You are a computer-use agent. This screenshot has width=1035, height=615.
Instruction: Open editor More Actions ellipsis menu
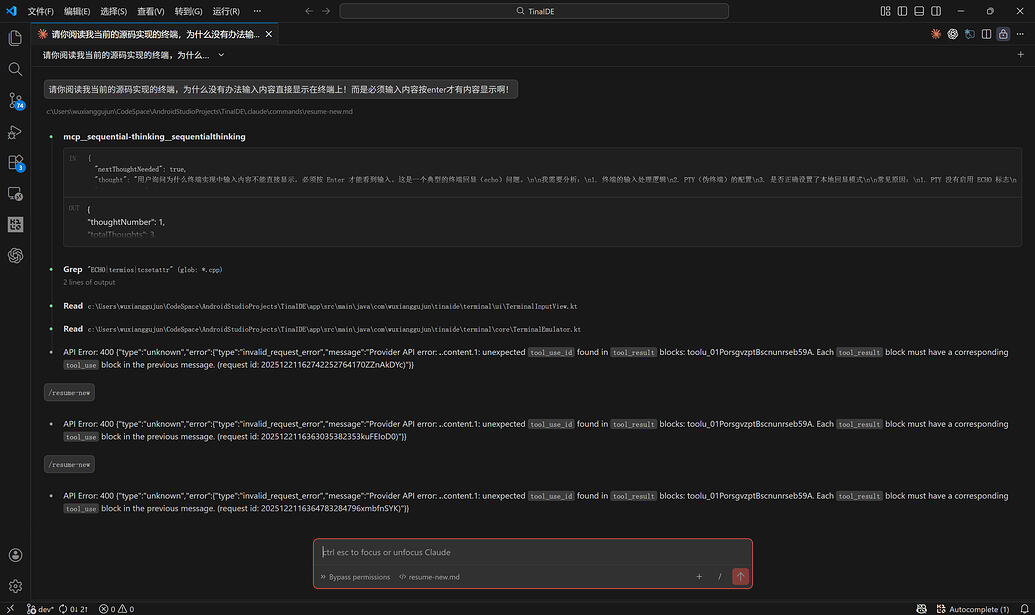pyautogui.click(x=1020, y=34)
